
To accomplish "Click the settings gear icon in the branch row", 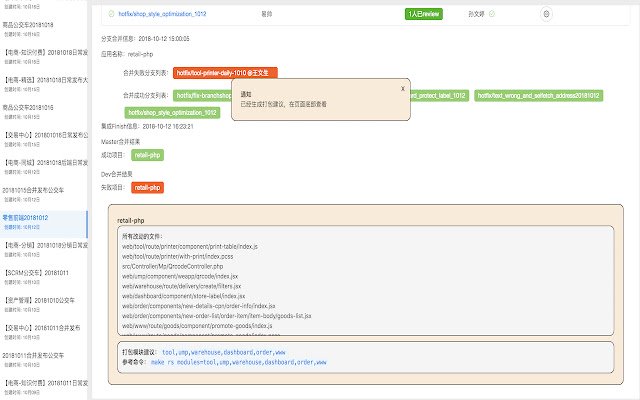I will (546, 14).
